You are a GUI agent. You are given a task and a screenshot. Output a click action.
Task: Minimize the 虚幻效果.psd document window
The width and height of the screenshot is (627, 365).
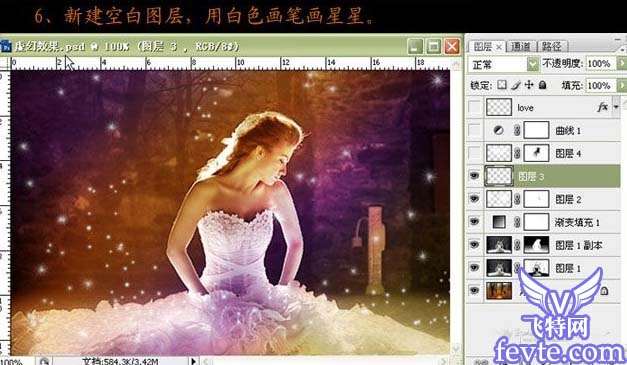click(x=415, y=46)
